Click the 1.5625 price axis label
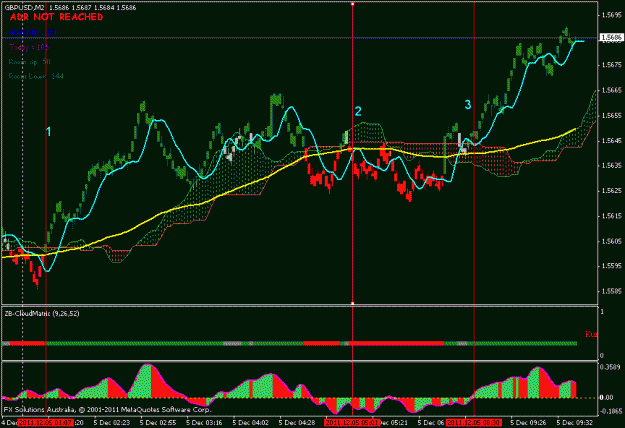Screen dimensions: 625x428 [x=611, y=191]
